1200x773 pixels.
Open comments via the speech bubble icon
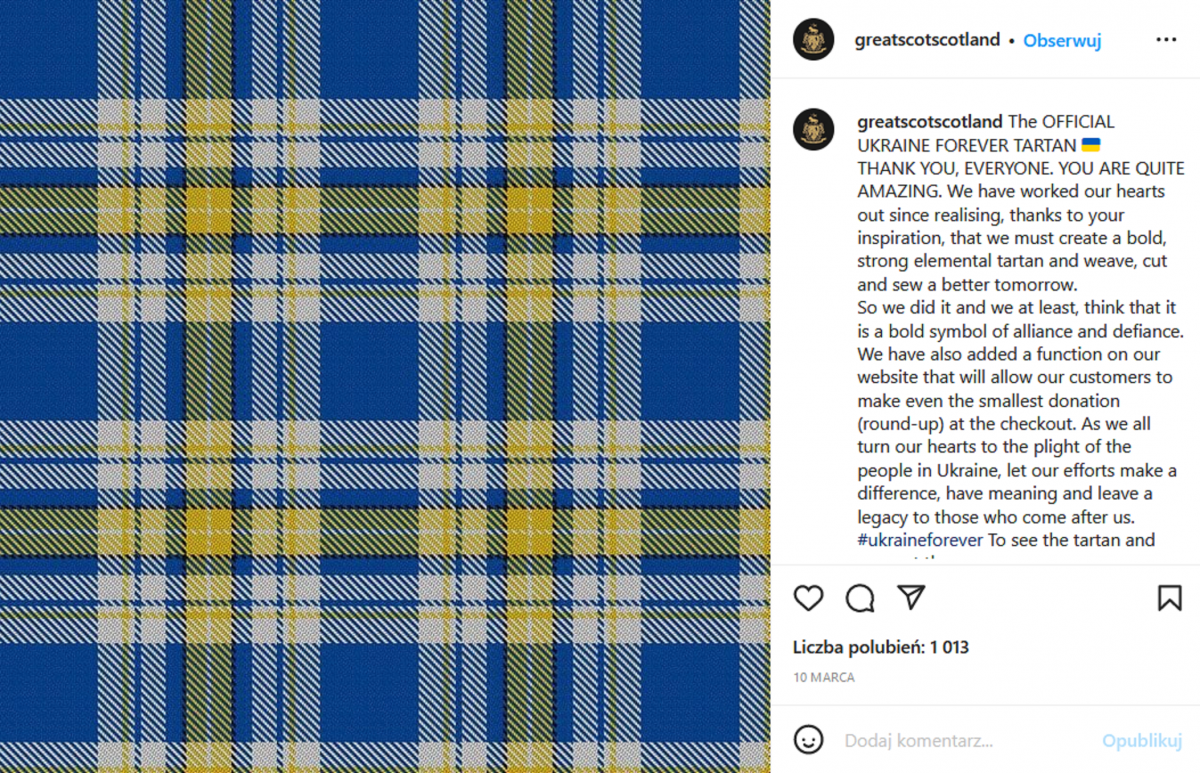[x=860, y=598]
